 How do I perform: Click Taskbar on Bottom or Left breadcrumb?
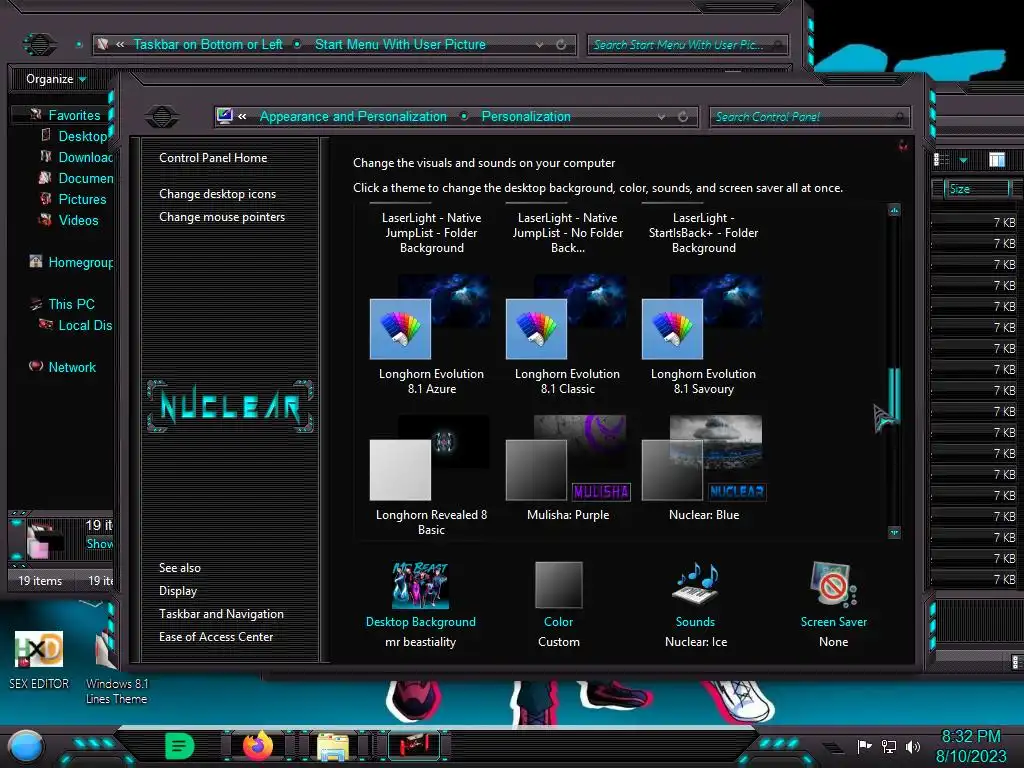[208, 44]
